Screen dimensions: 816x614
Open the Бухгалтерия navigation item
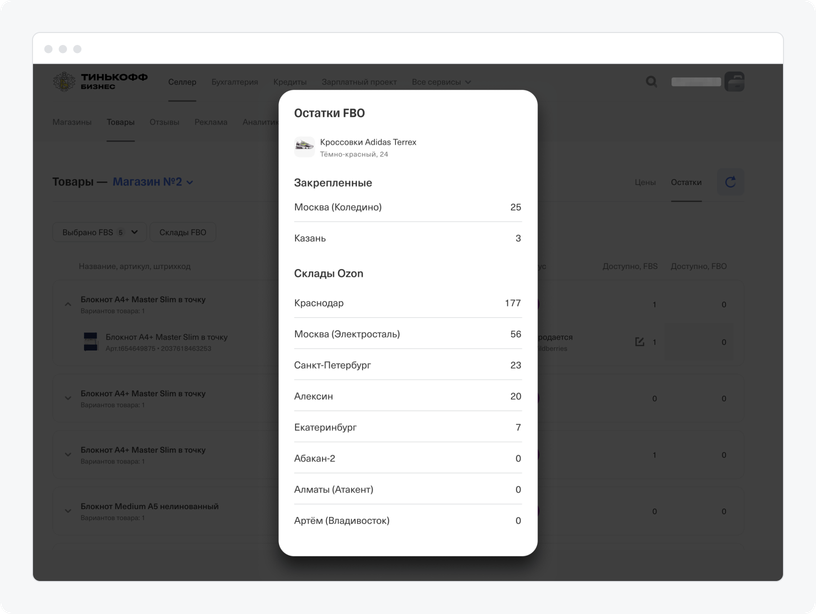[235, 82]
